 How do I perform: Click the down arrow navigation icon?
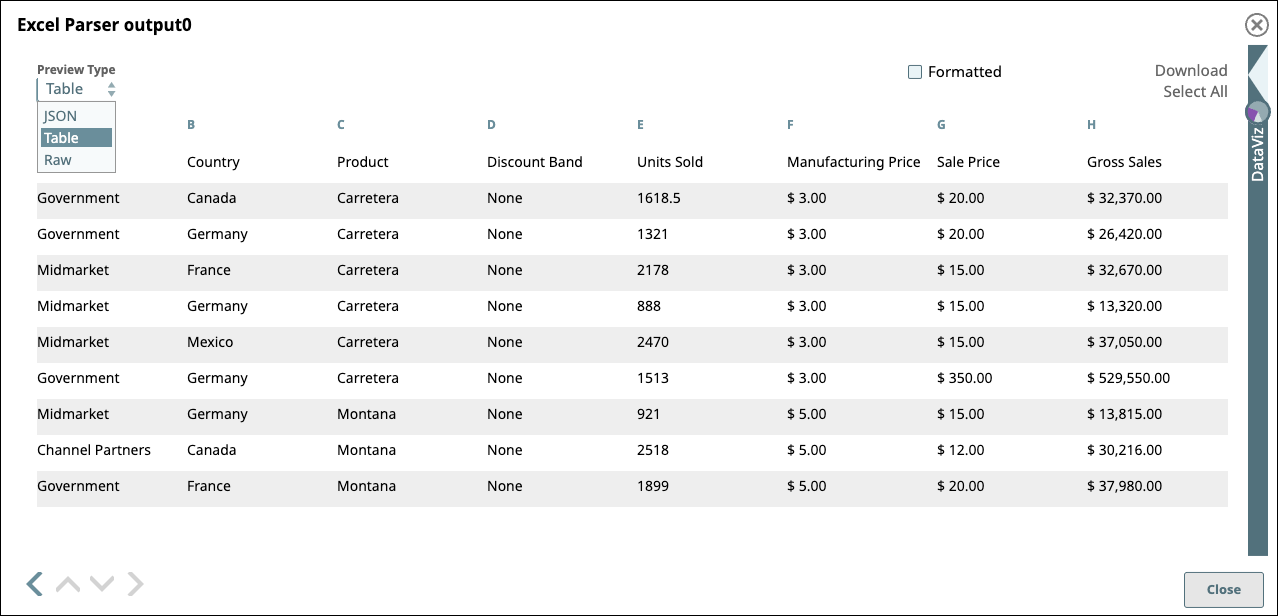(x=102, y=584)
